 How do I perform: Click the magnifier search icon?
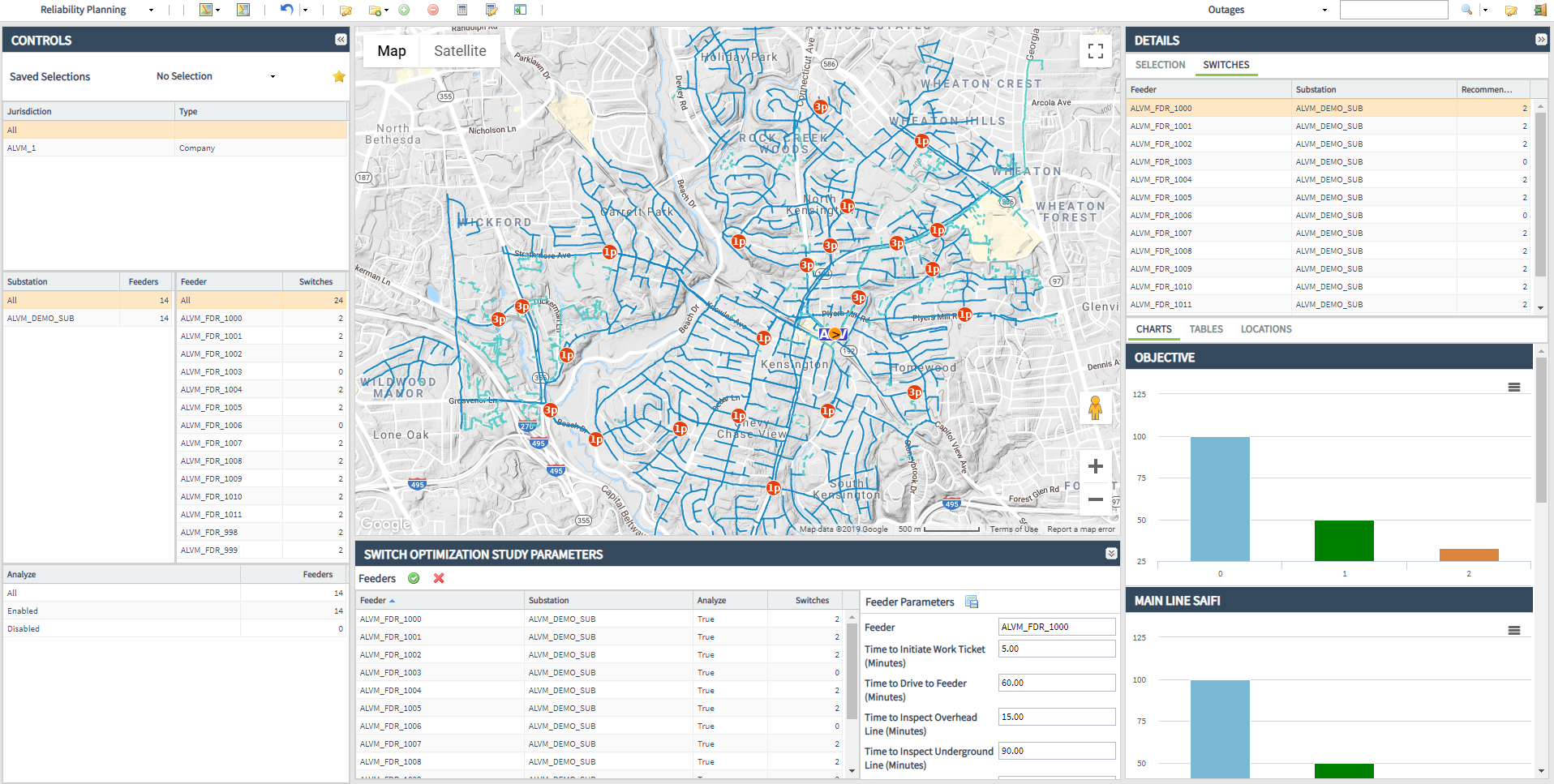1466,10
